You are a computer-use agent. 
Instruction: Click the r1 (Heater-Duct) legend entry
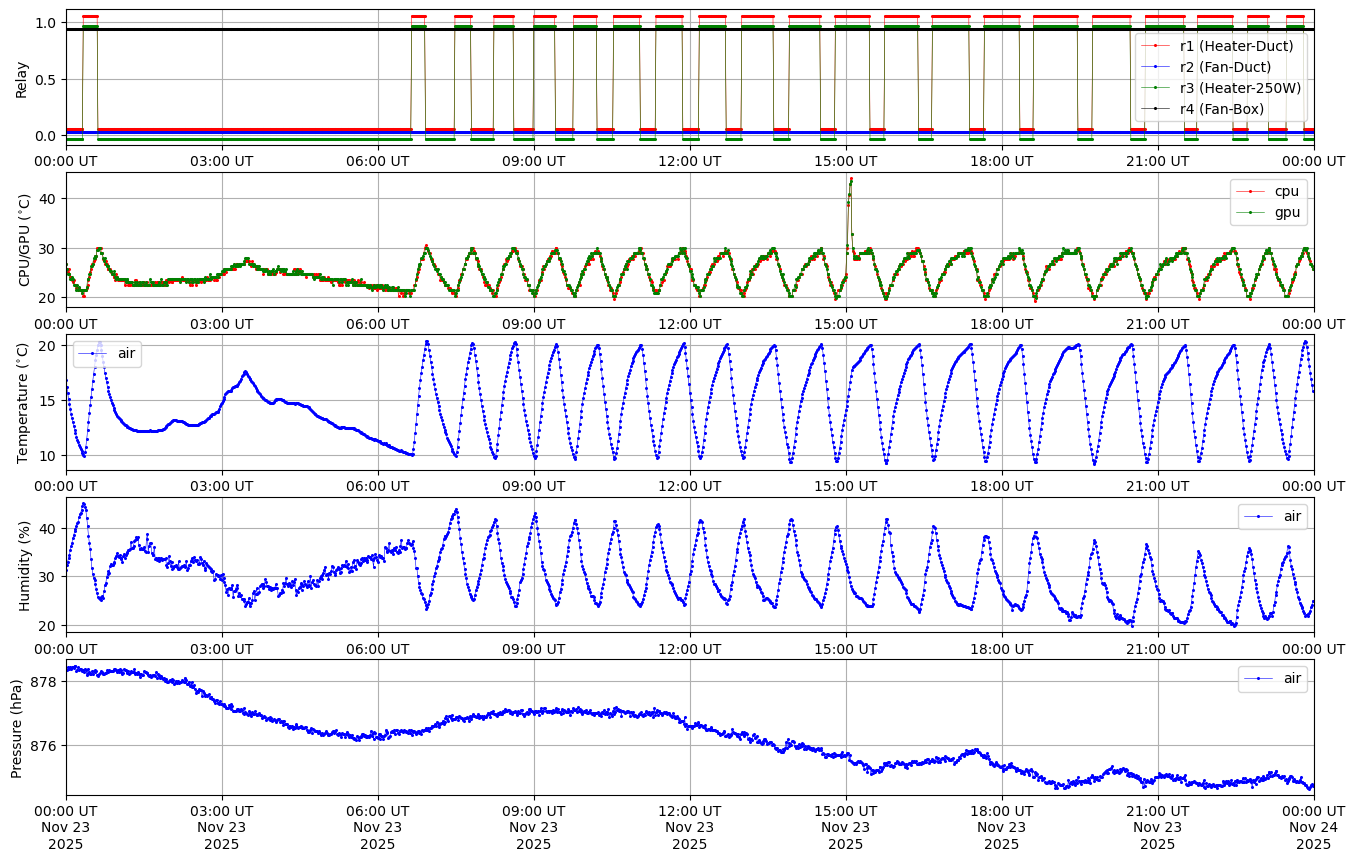click(x=1236, y=46)
